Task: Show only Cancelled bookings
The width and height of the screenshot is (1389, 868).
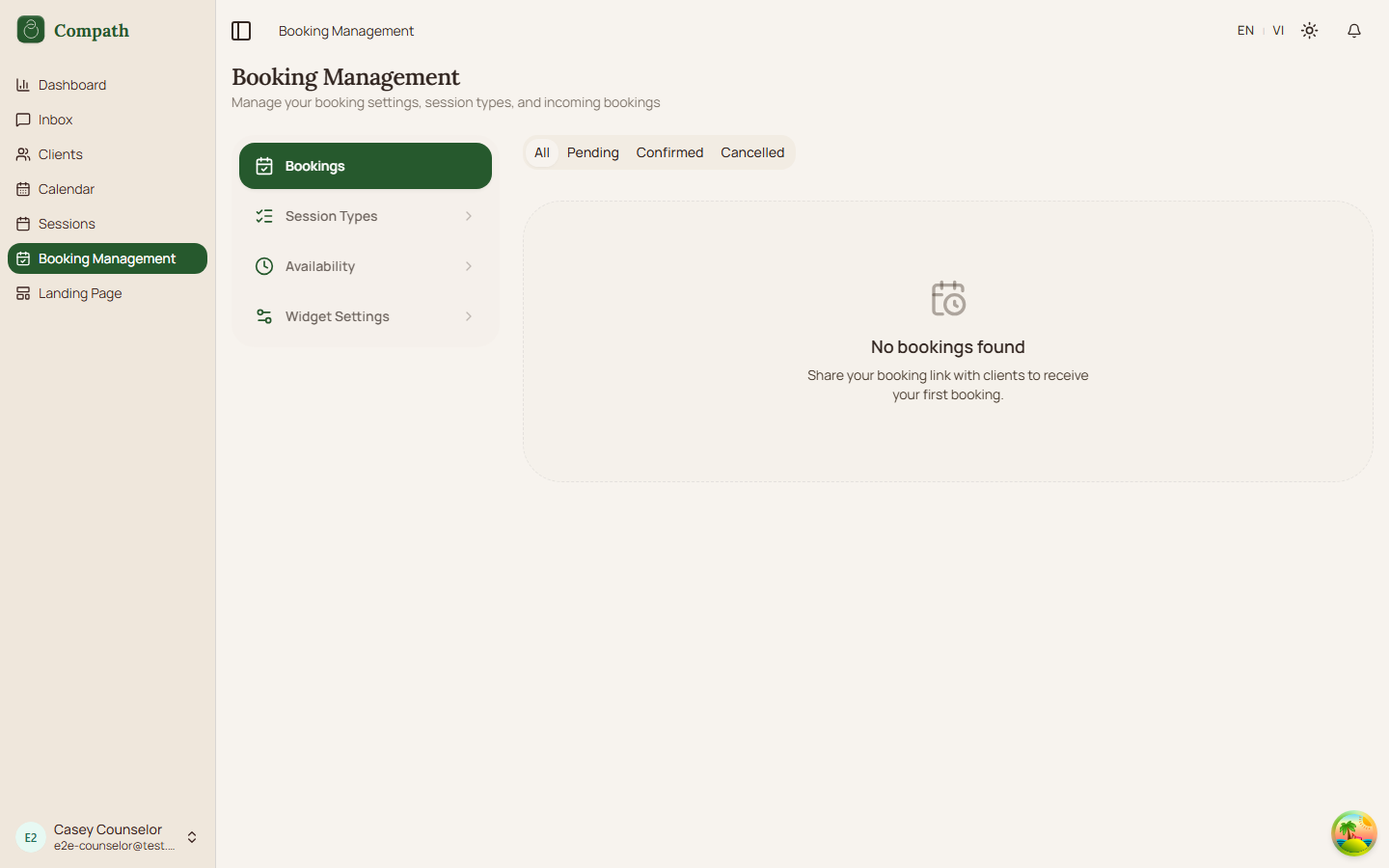Action: point(751,152)
